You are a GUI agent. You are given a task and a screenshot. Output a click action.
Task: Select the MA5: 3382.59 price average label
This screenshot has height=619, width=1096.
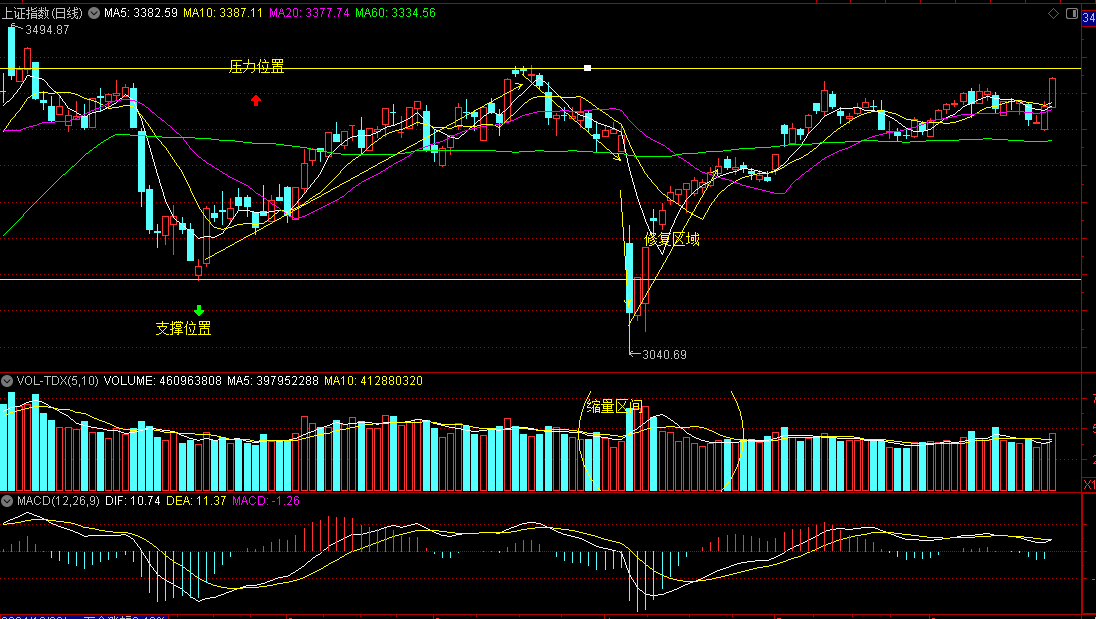pos(140,13)
